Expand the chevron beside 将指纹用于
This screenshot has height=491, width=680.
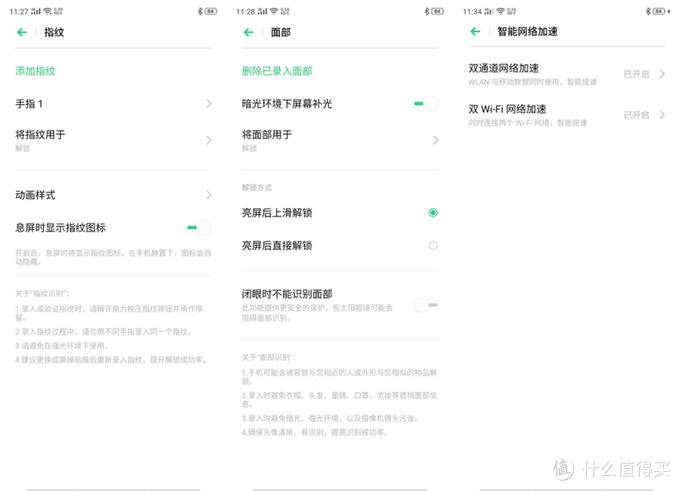point(209,140)
